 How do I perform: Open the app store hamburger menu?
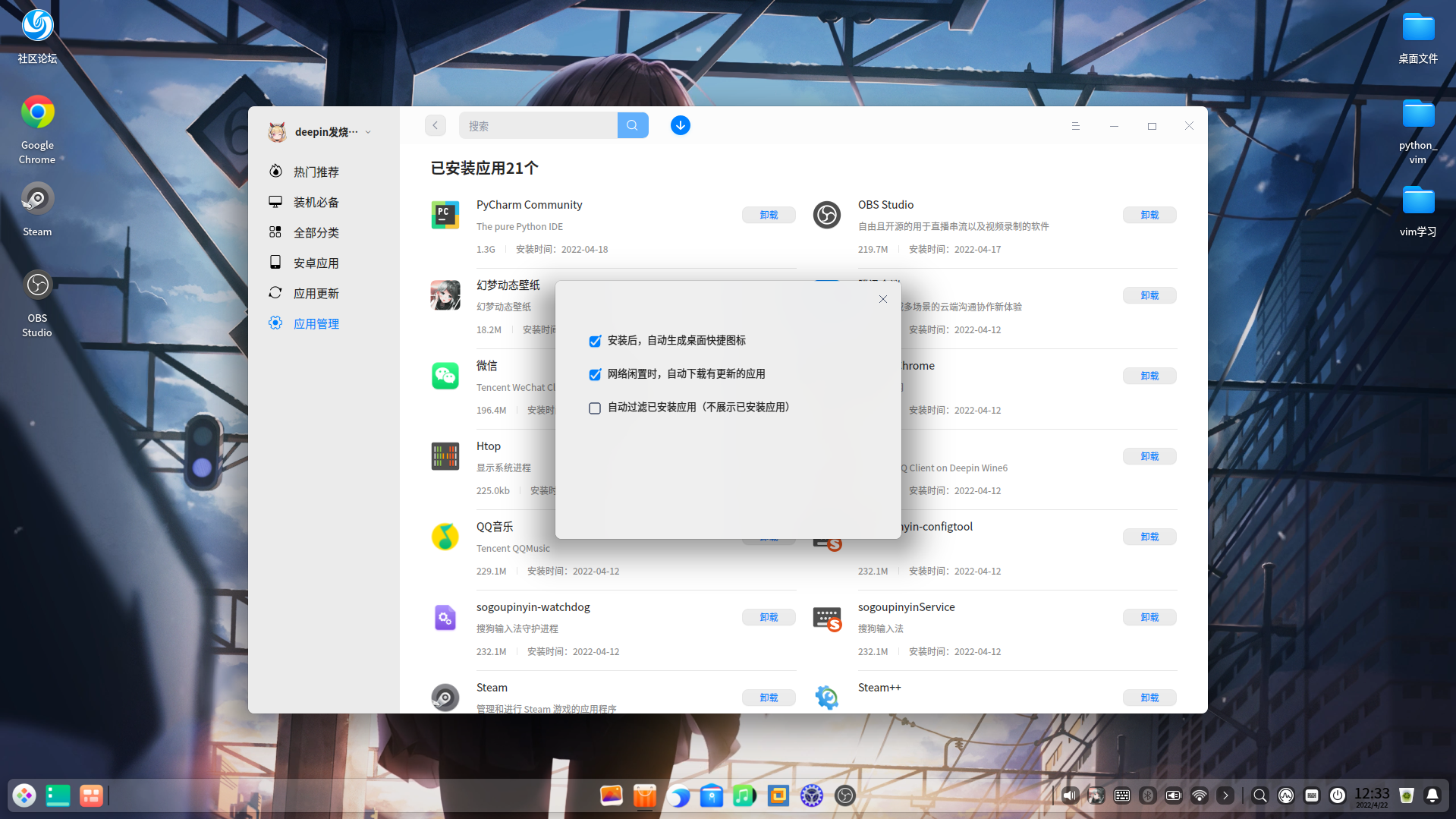pyautogui.click(x=1075, y=126)
